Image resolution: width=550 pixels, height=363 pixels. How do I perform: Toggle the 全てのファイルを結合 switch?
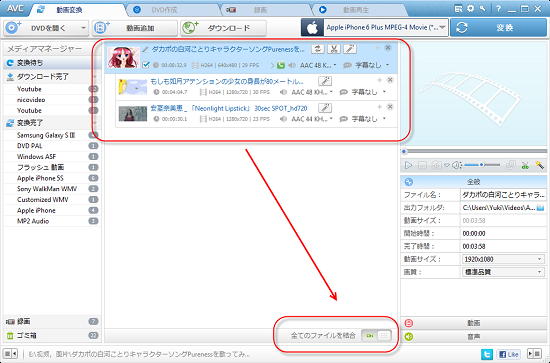click(x=376, y=336)
